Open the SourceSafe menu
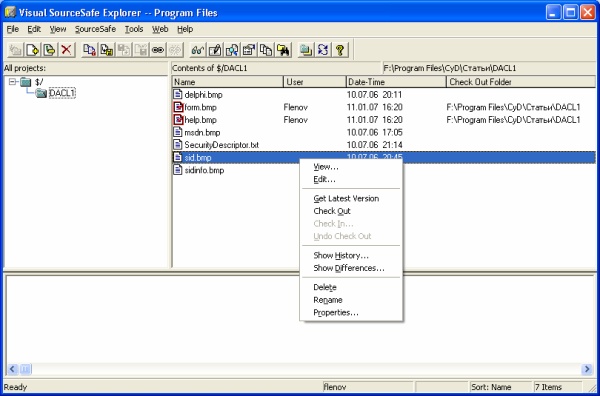The height and width of the screenshot is (396, 600). pyautogui.click(x=95, y=29)
